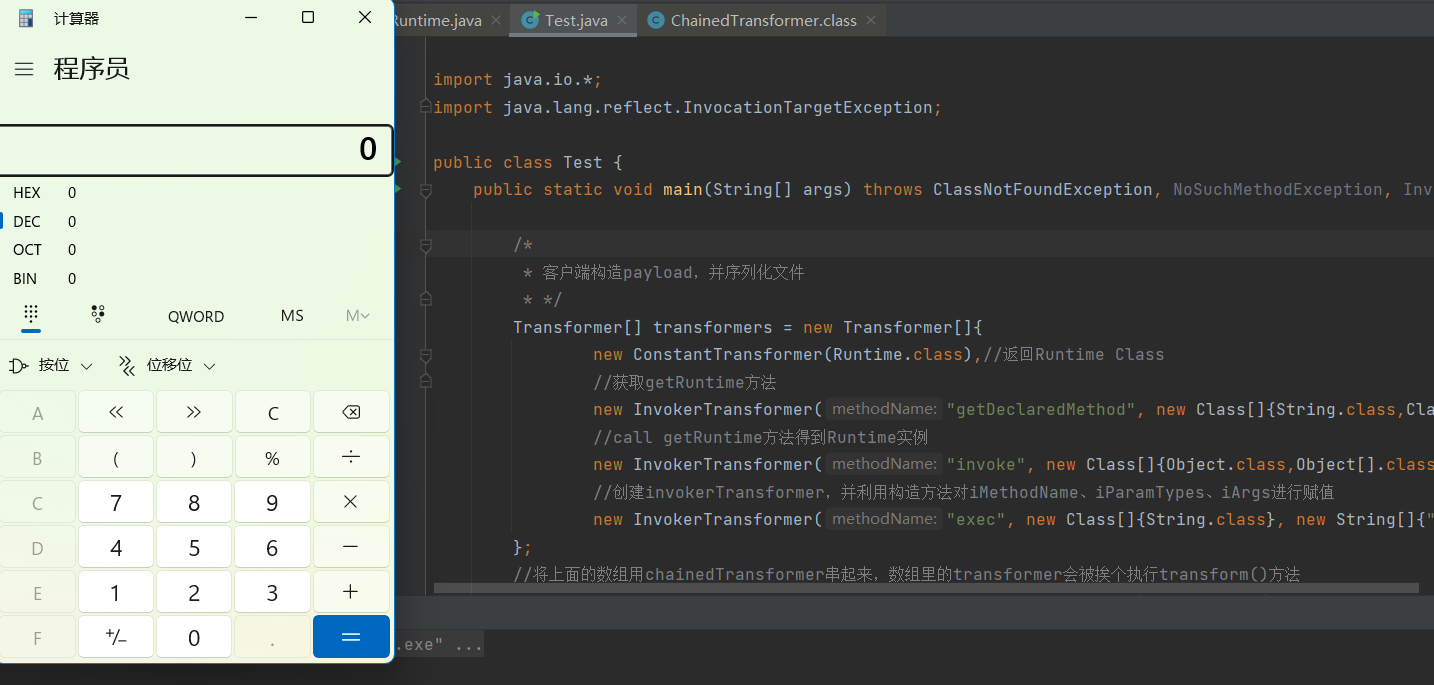1434x685 pixels.
Task: Switch to the bit toggling keypad icon
Action: pyautogui.click(x=98, y=314)
